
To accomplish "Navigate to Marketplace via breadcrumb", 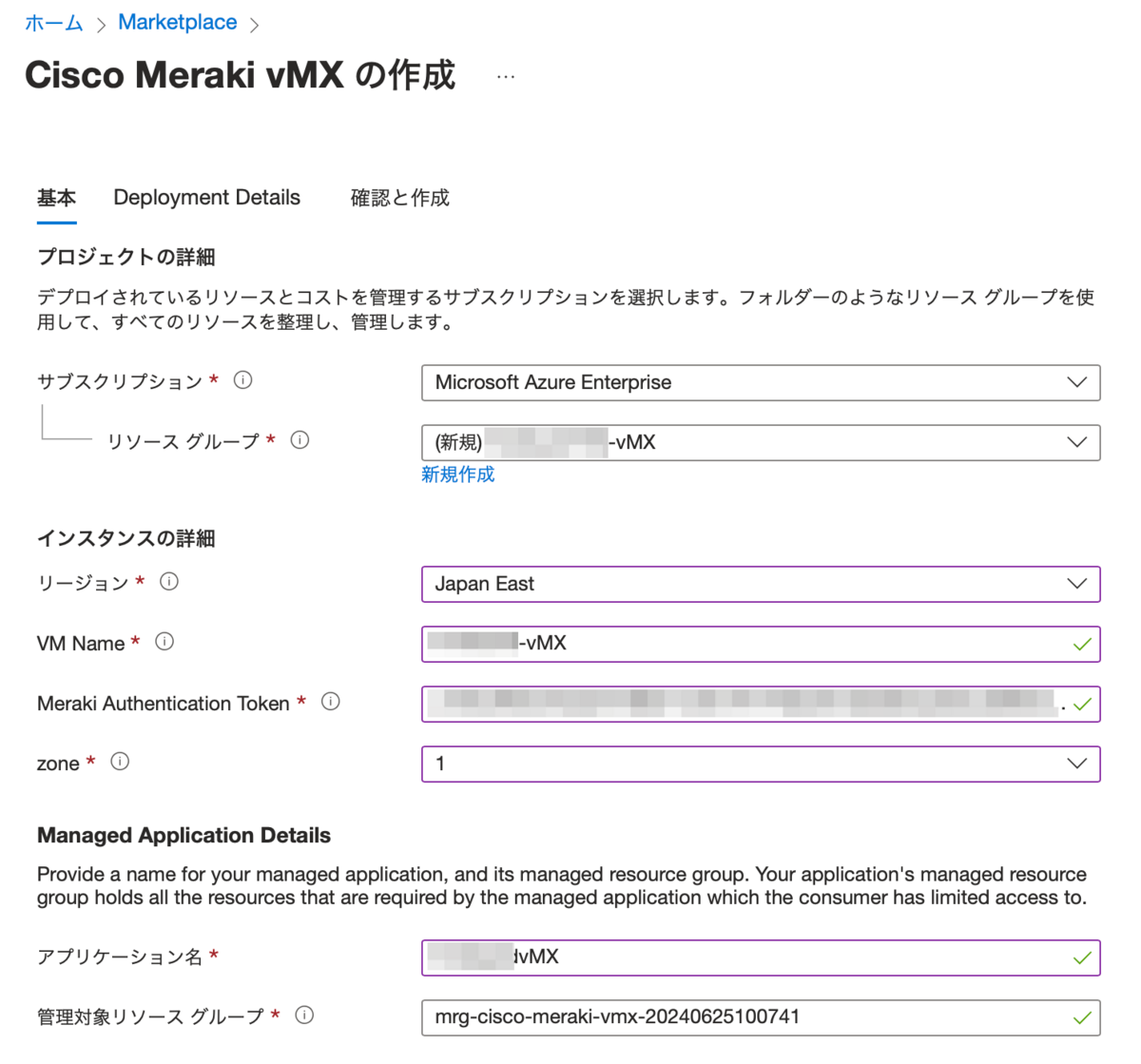I will (177, 21).
